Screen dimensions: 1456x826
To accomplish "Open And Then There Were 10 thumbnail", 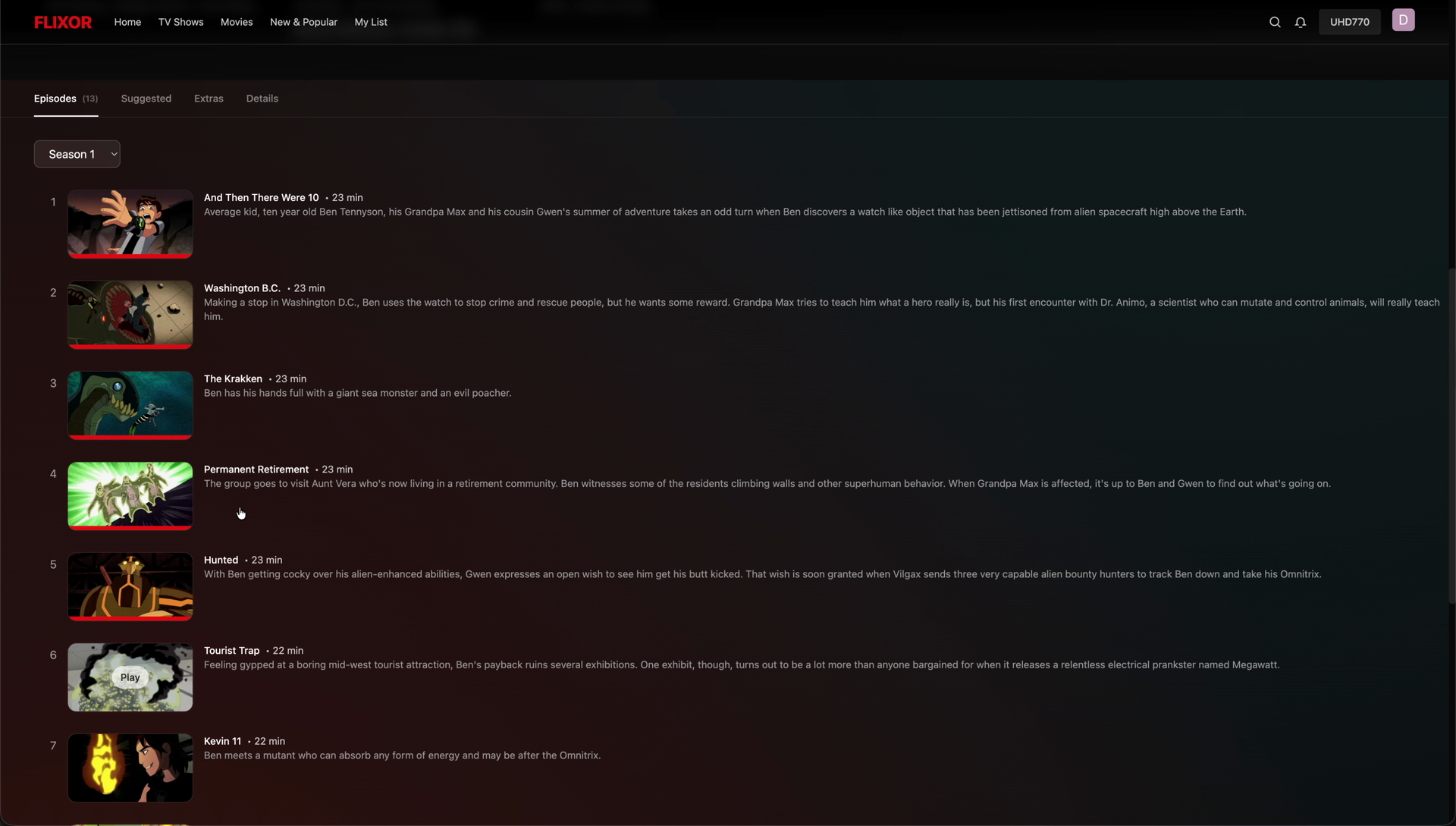I will pyautogui.click(x=130, y=224).
